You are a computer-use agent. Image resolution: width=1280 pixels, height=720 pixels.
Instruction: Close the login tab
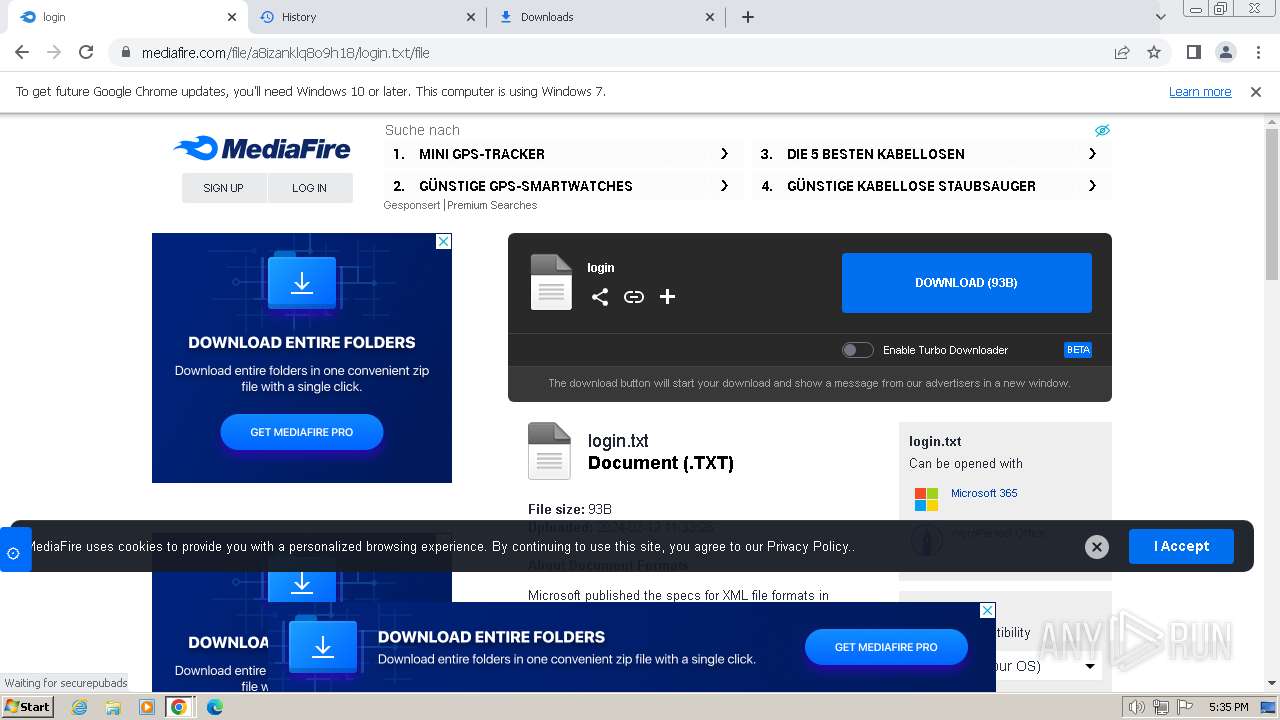click(x=232, y=17)
